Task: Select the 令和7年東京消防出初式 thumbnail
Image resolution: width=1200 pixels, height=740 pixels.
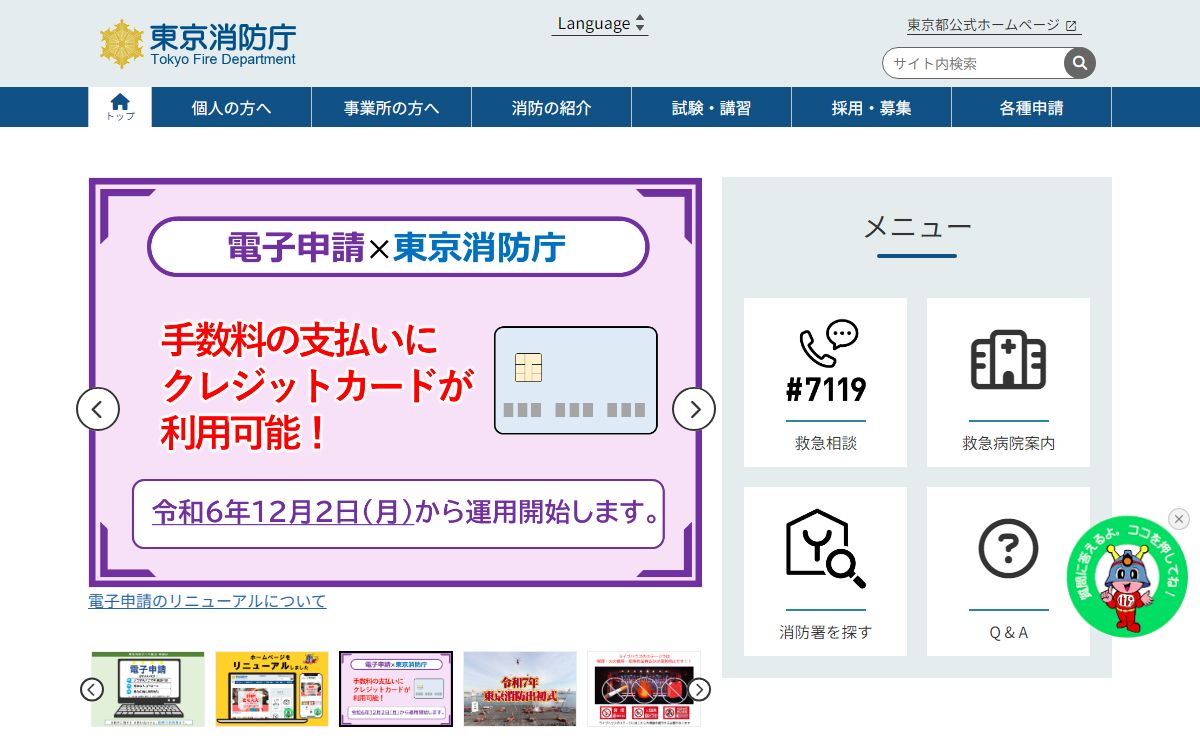Action: tap(520, 689)
